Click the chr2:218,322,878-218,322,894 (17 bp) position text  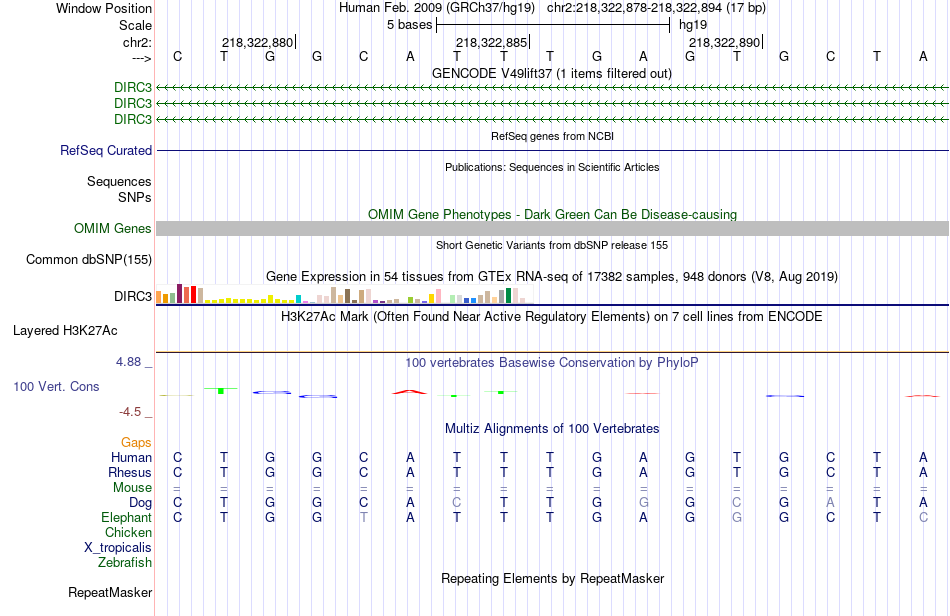[x=656, y=8]
